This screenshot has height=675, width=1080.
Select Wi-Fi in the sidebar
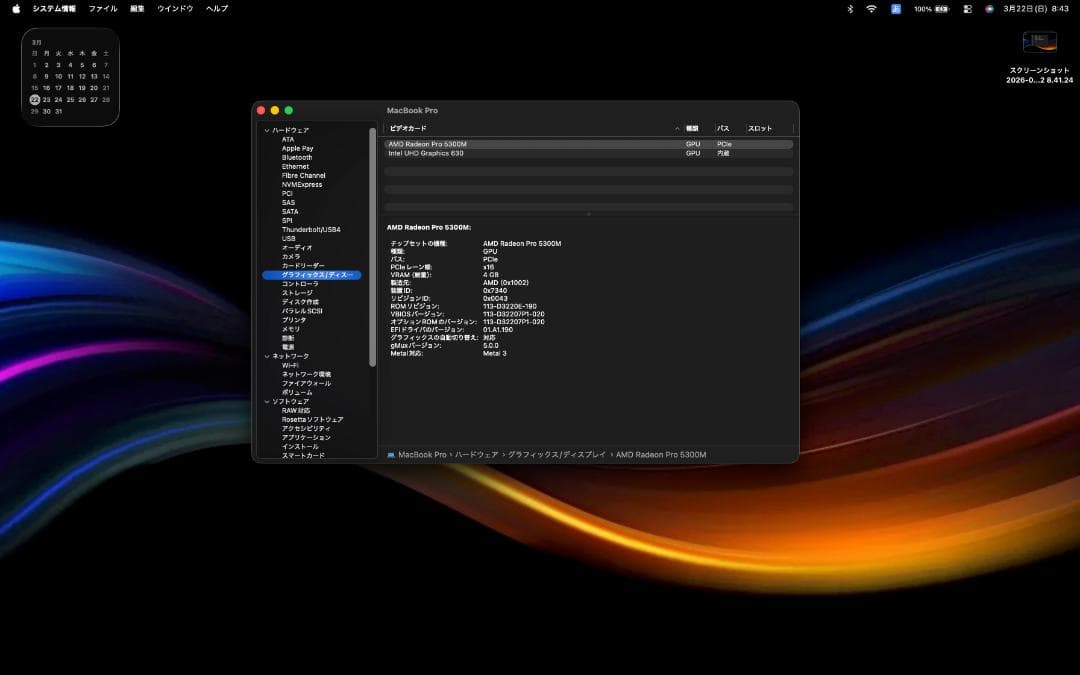point(290,365)
